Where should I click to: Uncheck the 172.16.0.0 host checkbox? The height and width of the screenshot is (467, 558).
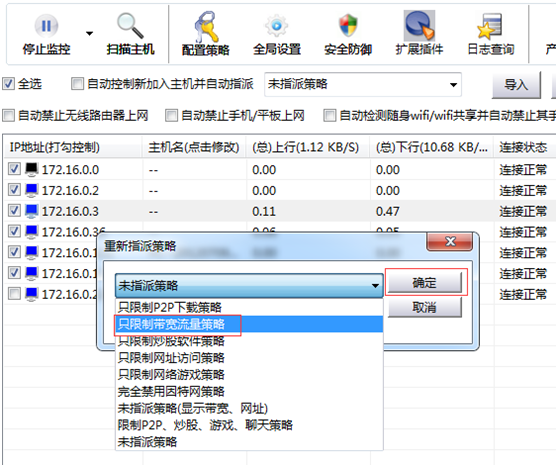click(14, 169)
